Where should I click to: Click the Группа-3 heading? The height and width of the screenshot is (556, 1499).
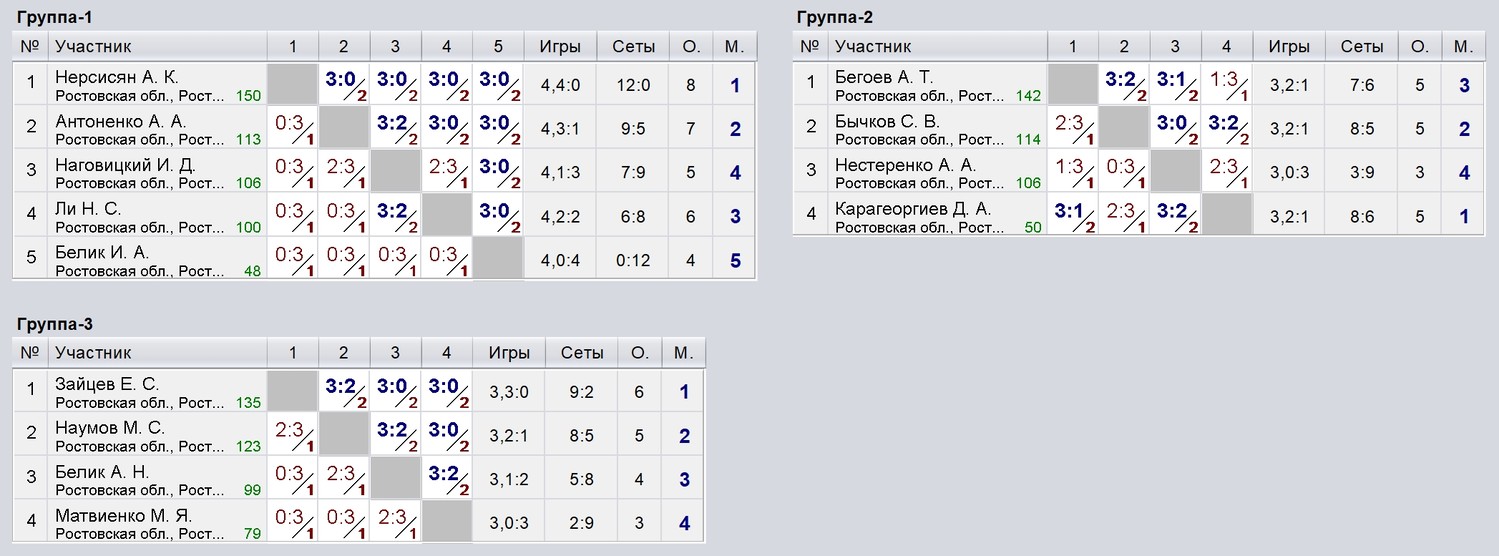pyautogui.click(x=57, y=324)
